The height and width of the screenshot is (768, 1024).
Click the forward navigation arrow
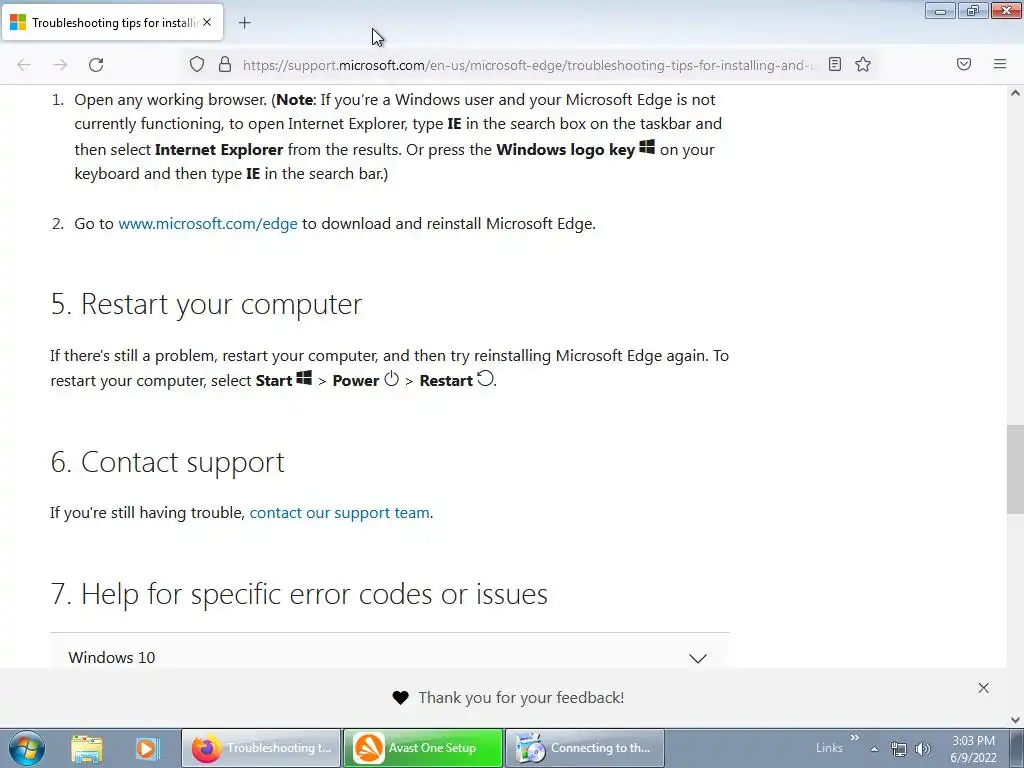click(x=60, y=65)
